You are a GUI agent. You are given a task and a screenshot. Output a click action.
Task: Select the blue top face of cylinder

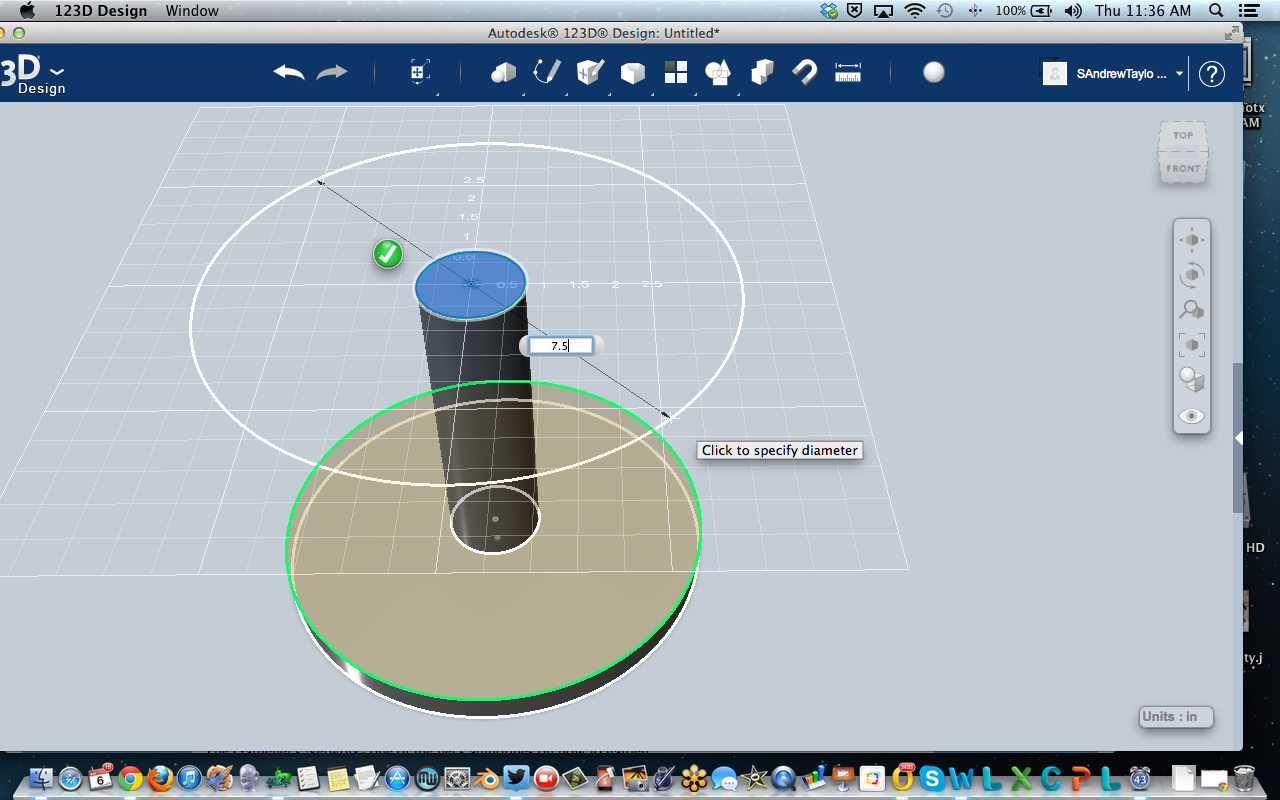471,285
